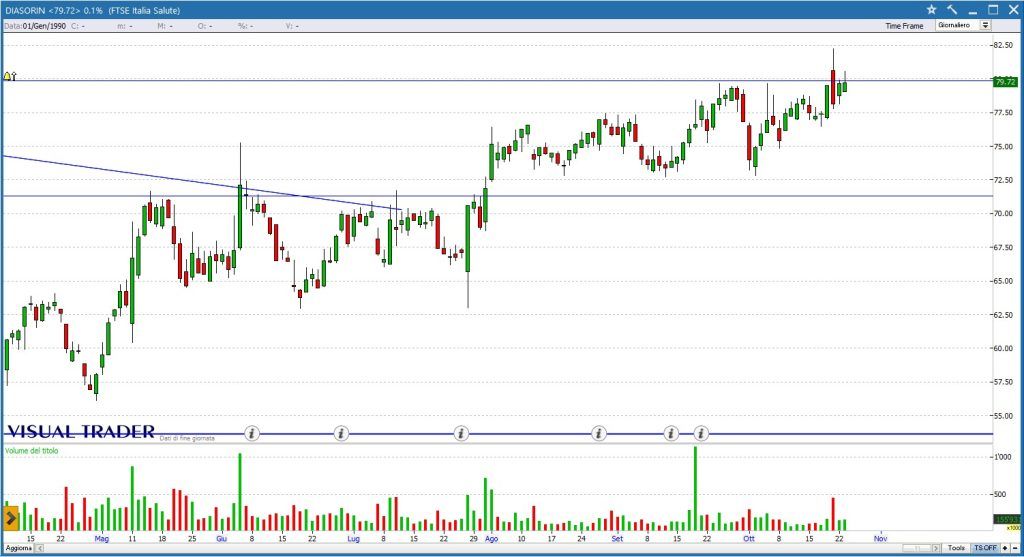
Task: Click the volume value 15593 label
Action: coord(1006,519)
